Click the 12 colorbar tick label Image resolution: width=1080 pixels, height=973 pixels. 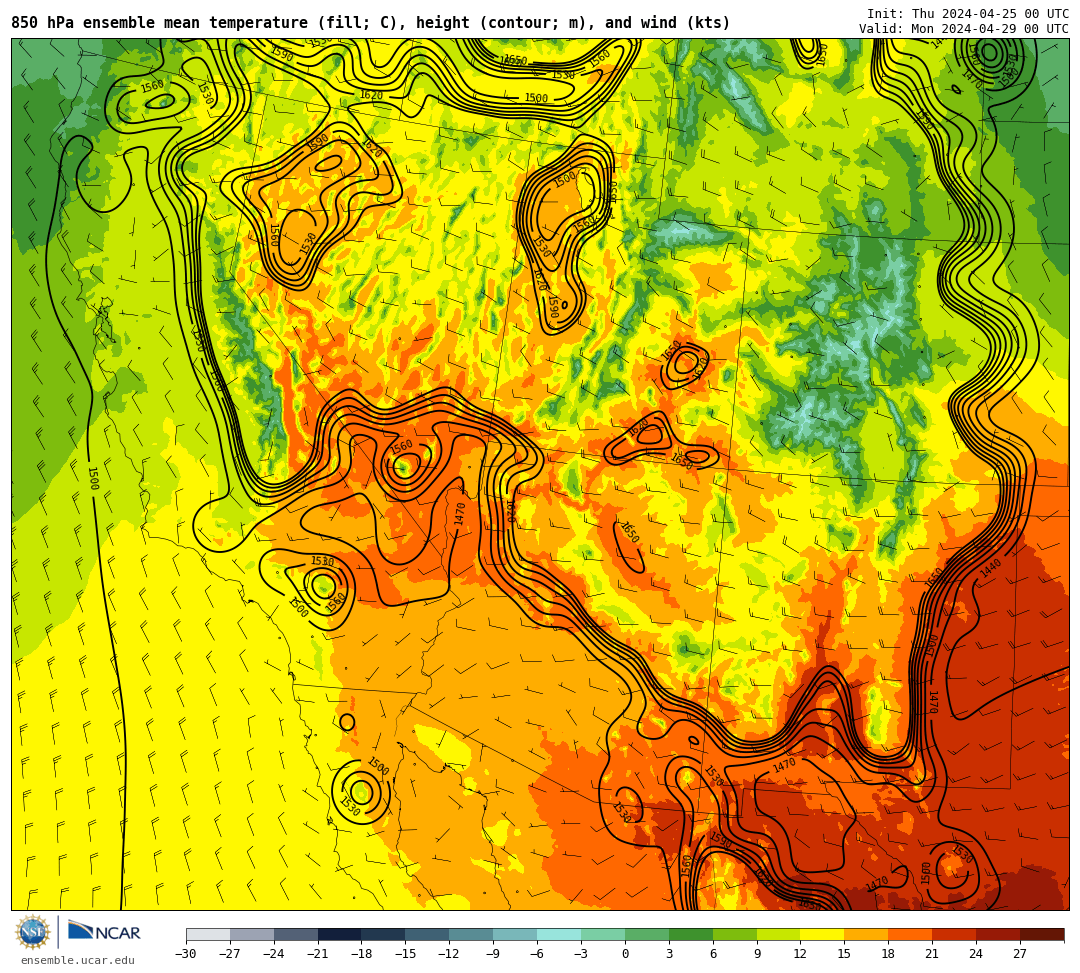[801, 954]
